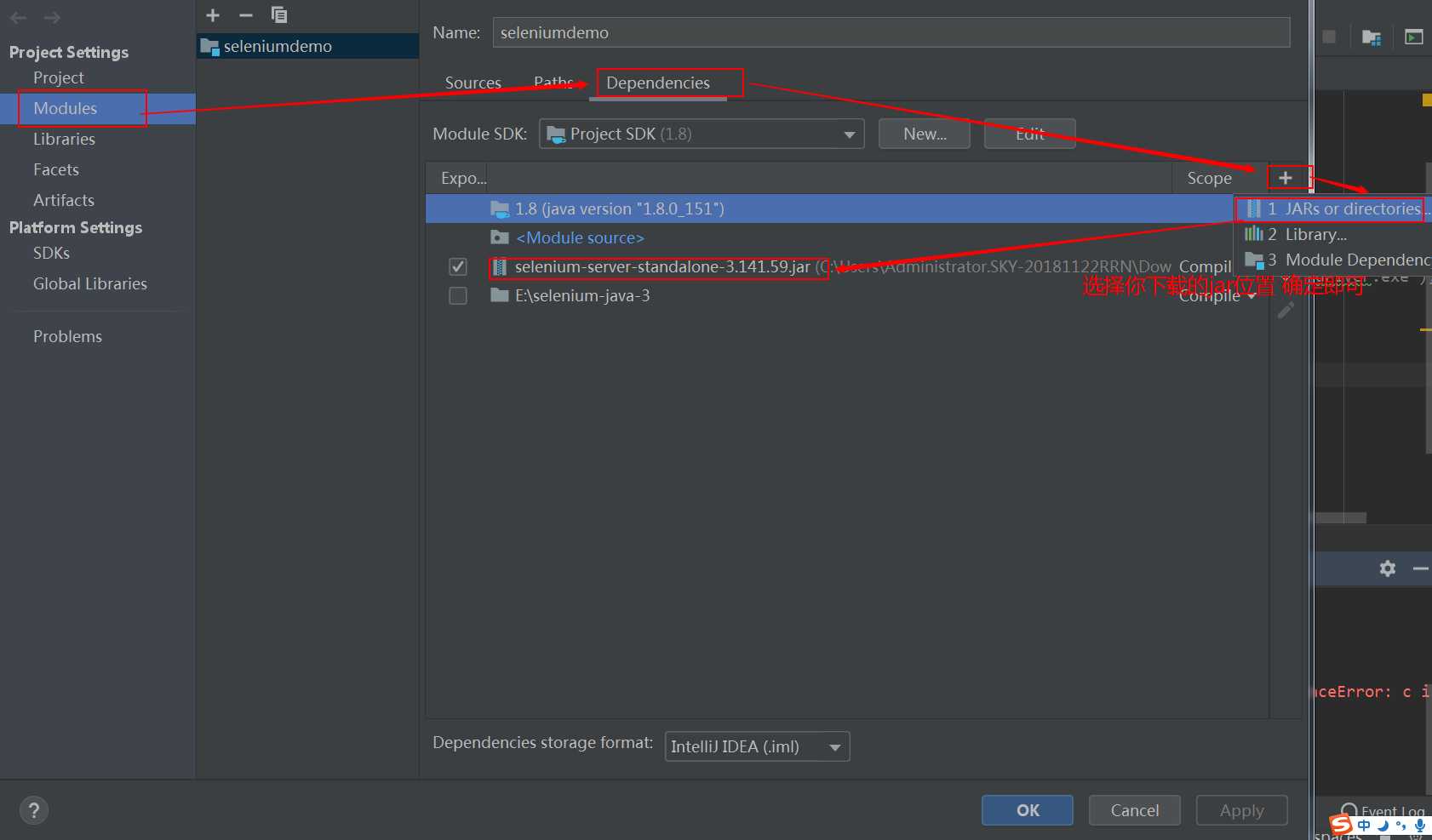Click the module Name input field
The width and height of the screenshot is (1432, 840).
(x=891, y=32)
